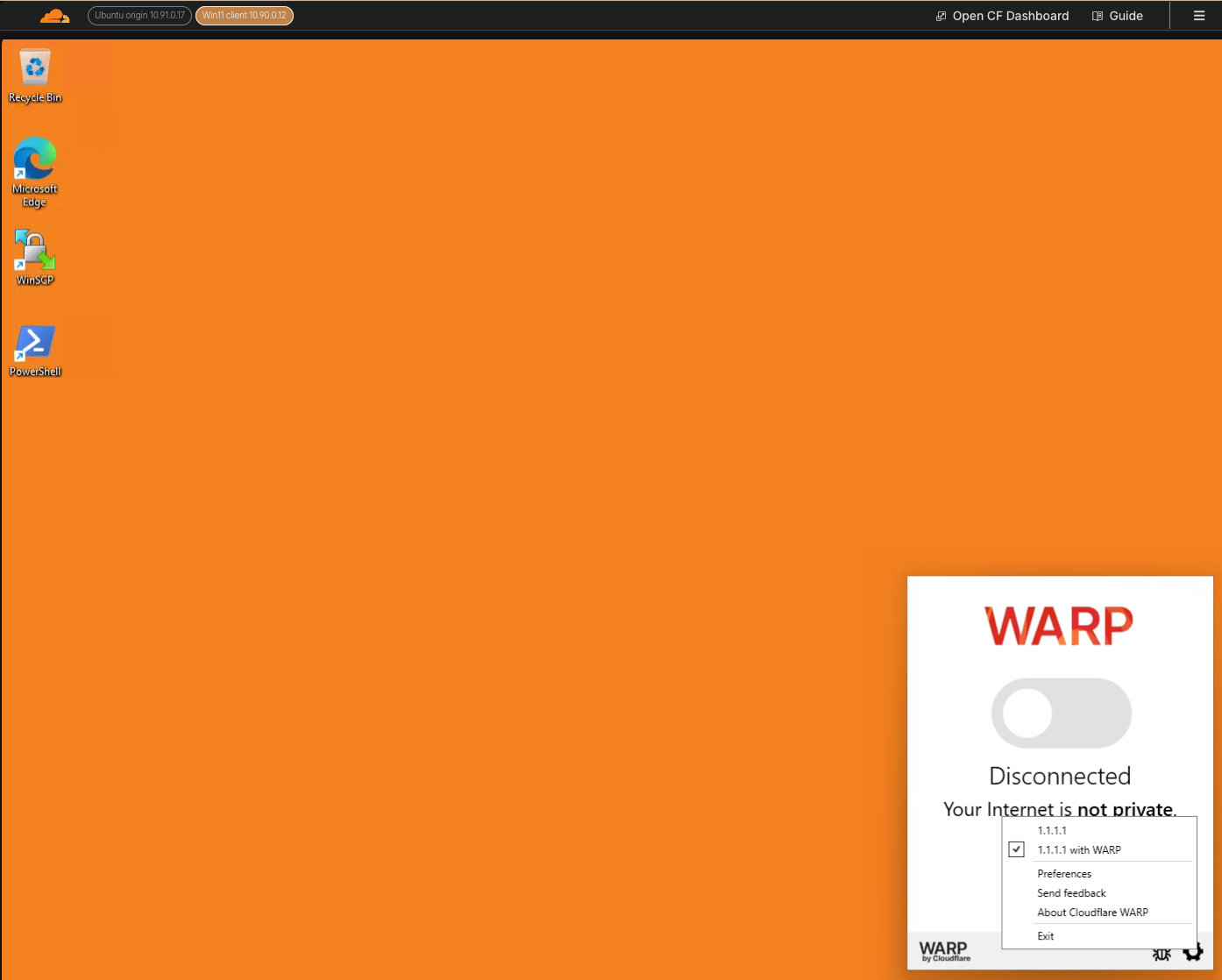Select the PowerShell desktop shortcut

click(x=35, y=351)
